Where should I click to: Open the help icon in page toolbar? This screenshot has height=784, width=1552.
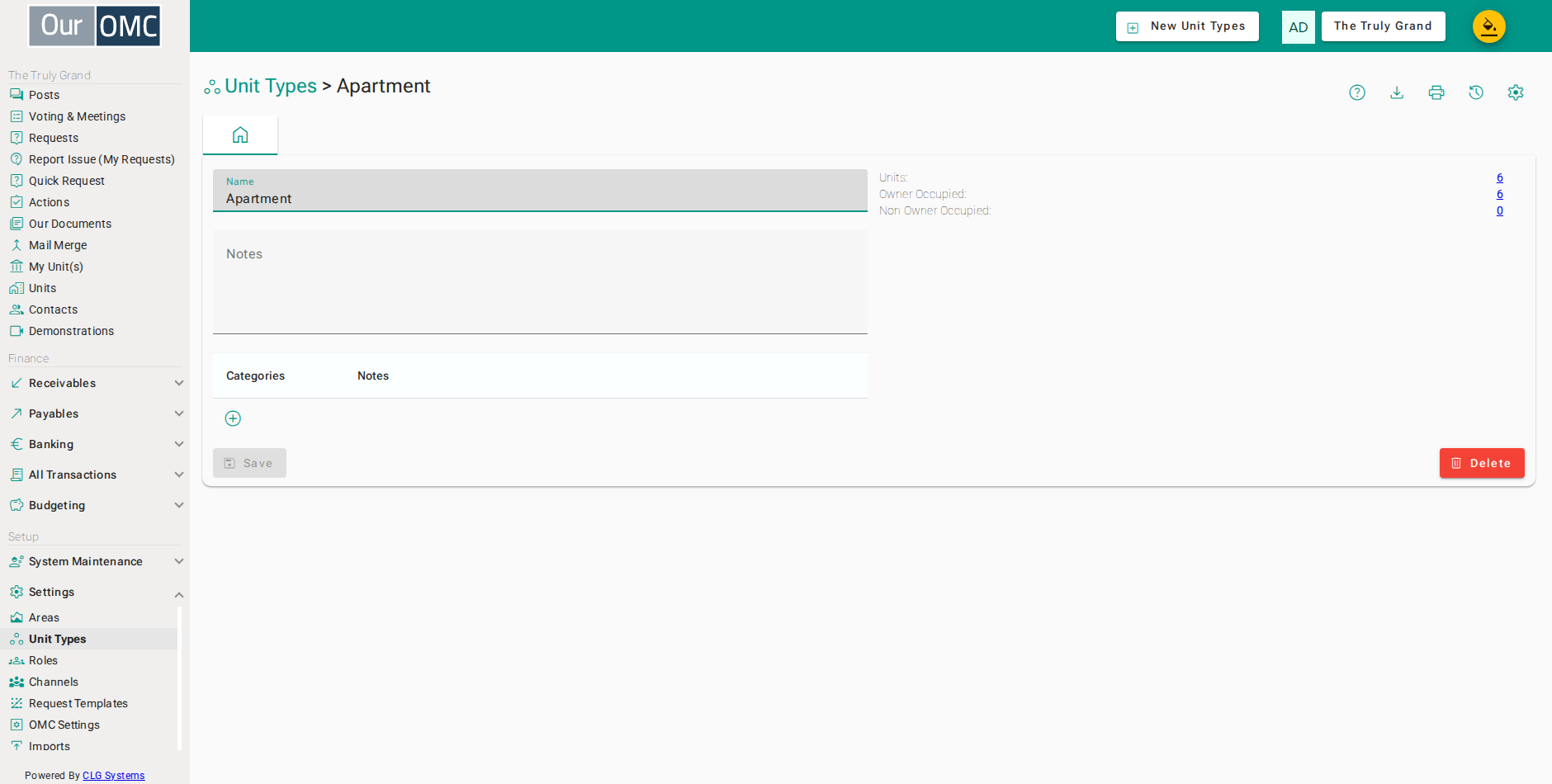tap(1357, 92)
